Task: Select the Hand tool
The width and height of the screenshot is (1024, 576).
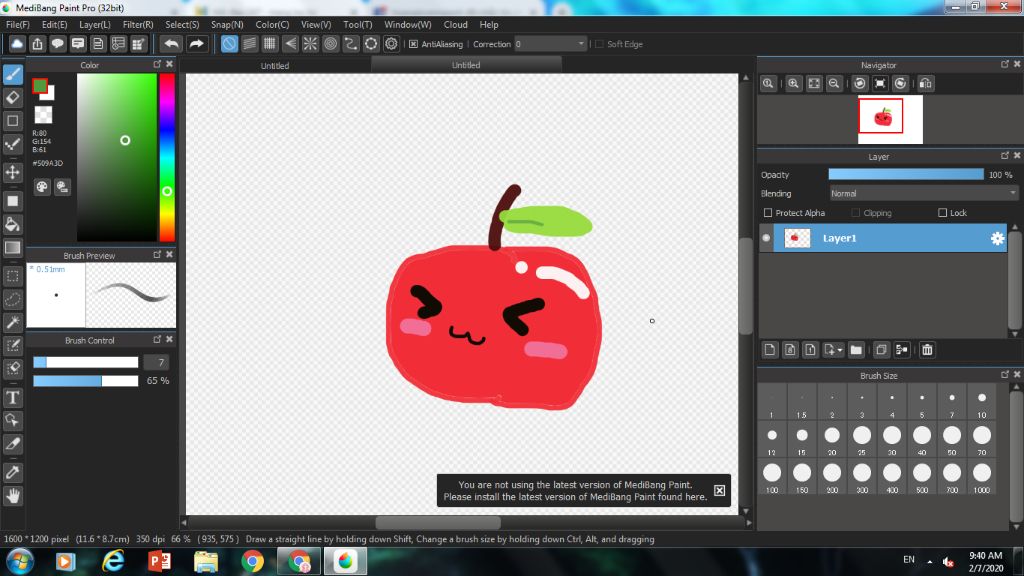Action: (12, 496)
